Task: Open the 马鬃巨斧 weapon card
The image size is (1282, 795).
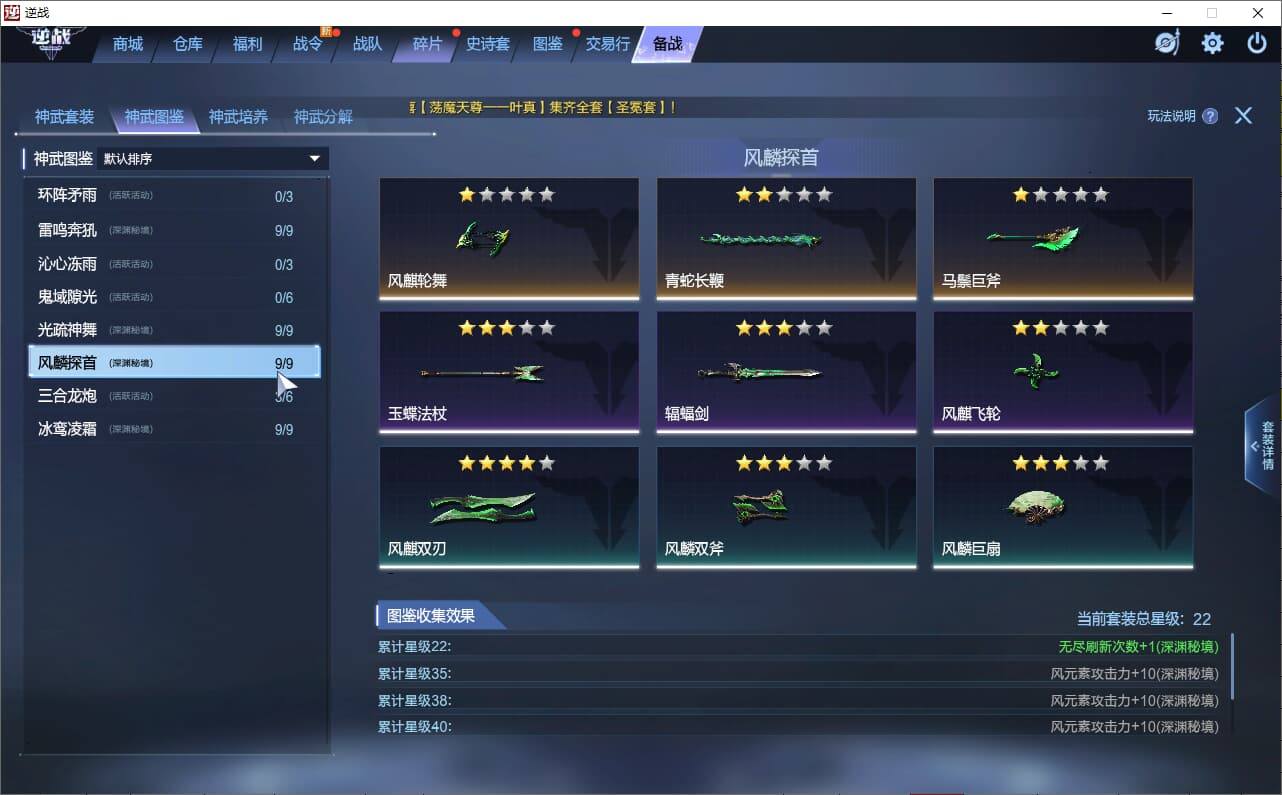Action: (x=1063, y=239)
